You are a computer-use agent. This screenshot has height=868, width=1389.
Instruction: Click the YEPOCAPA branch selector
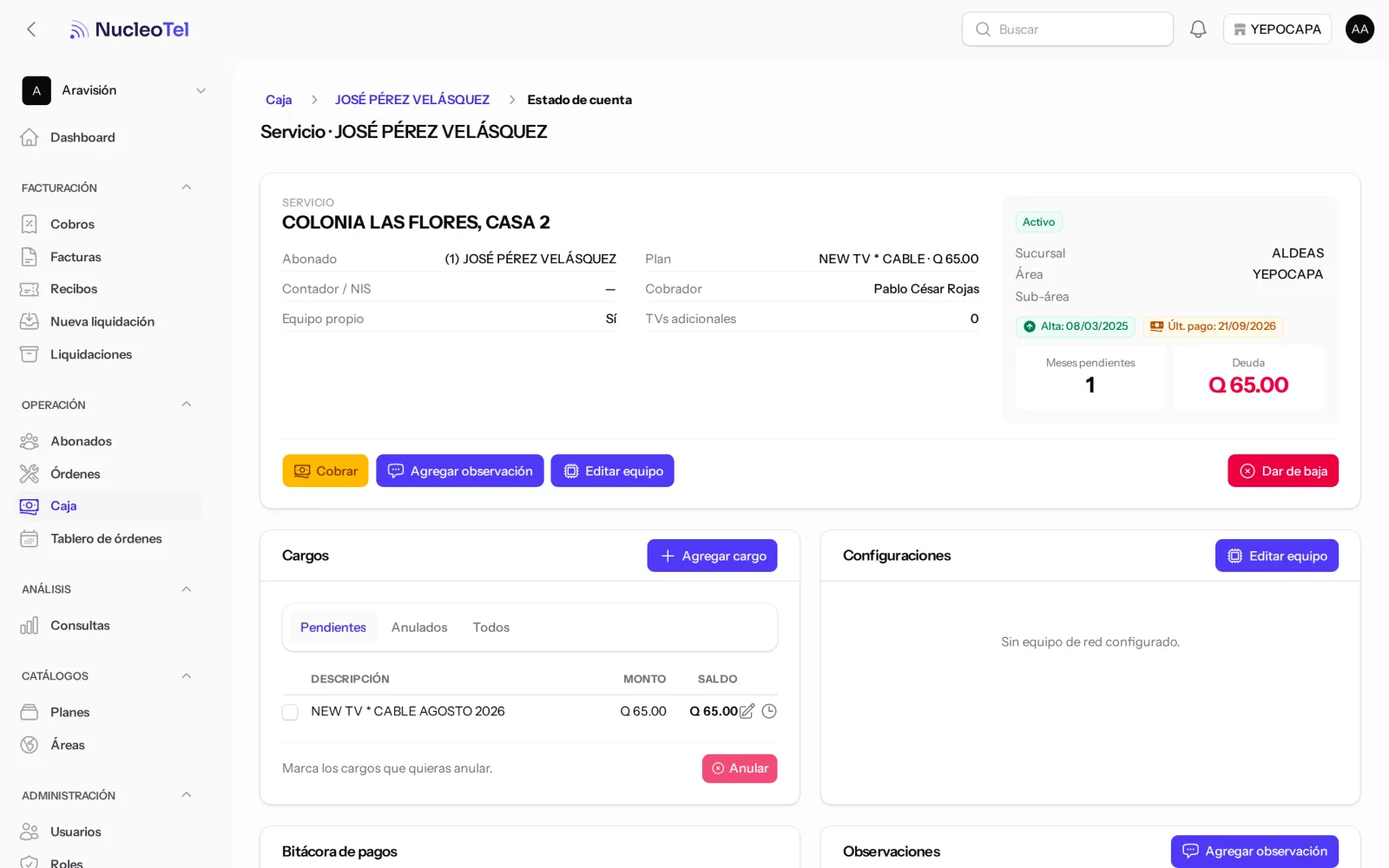click(1277, 30)
